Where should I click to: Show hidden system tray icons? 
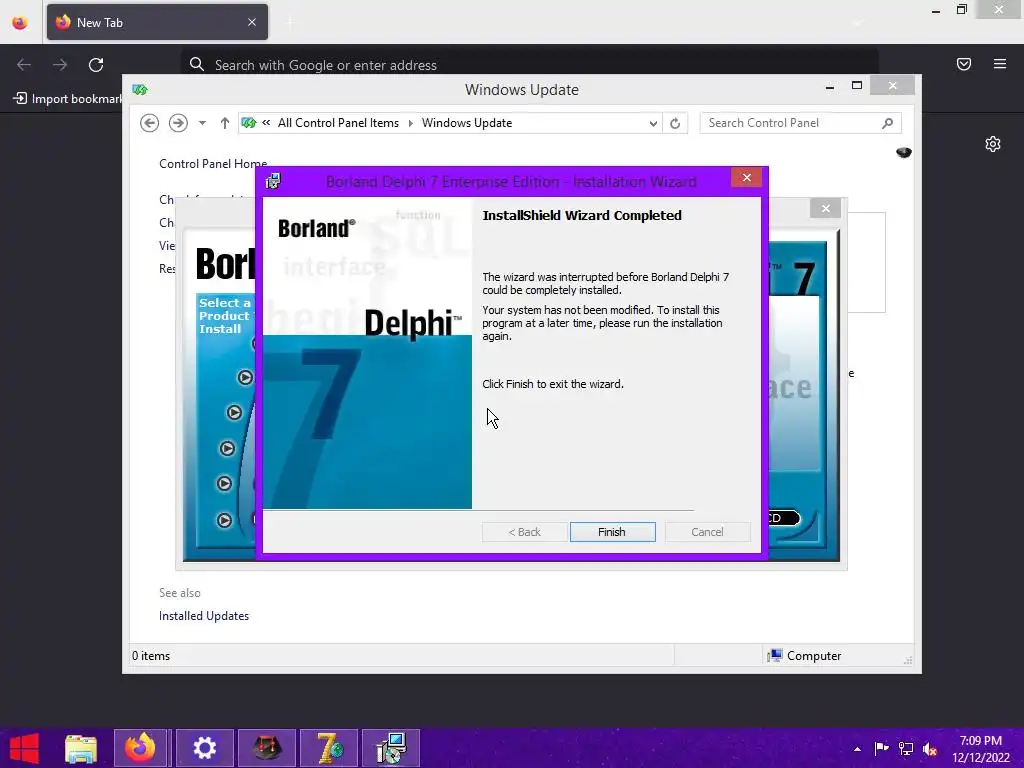[x=857, y=749]
